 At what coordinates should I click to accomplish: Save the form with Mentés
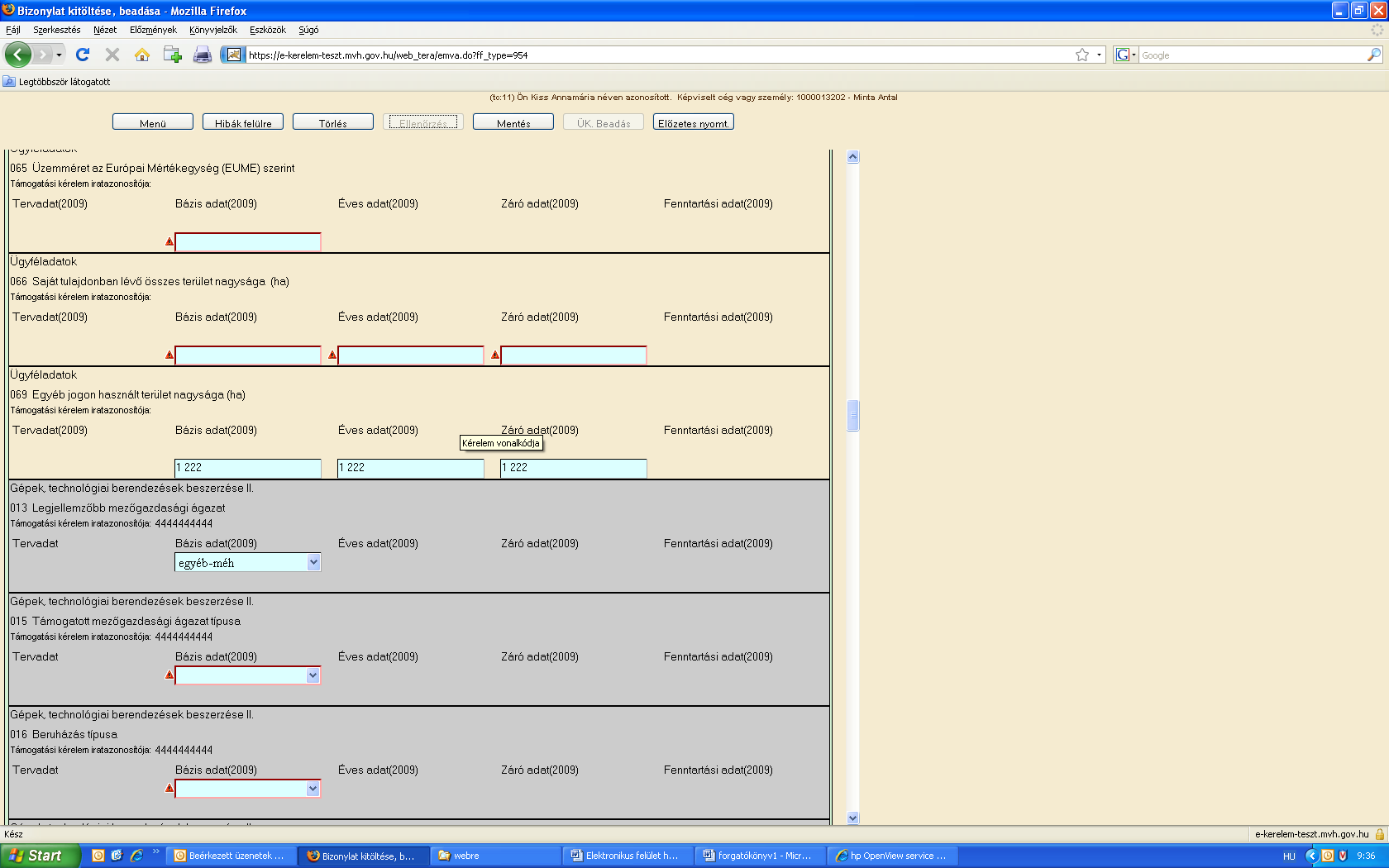[x=513, y=122]
